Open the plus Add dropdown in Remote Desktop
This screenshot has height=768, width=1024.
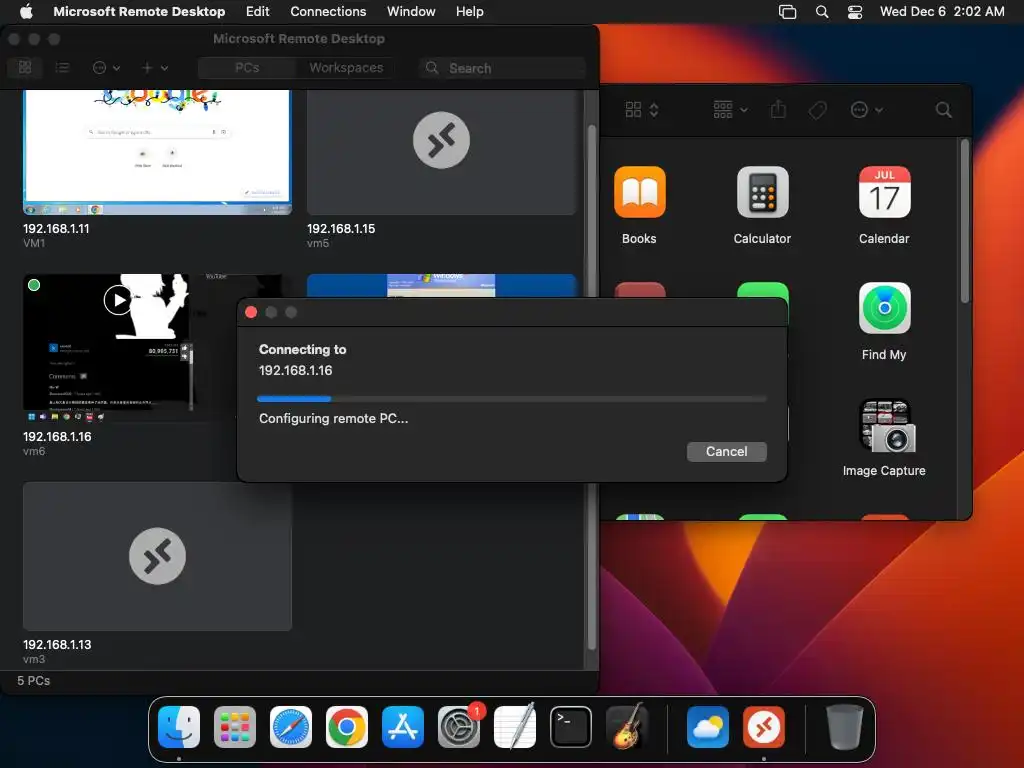coord(155,67)
